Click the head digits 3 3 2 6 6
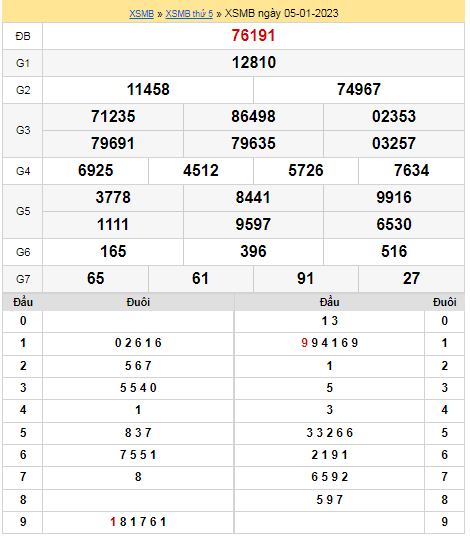 click(330, 433)
